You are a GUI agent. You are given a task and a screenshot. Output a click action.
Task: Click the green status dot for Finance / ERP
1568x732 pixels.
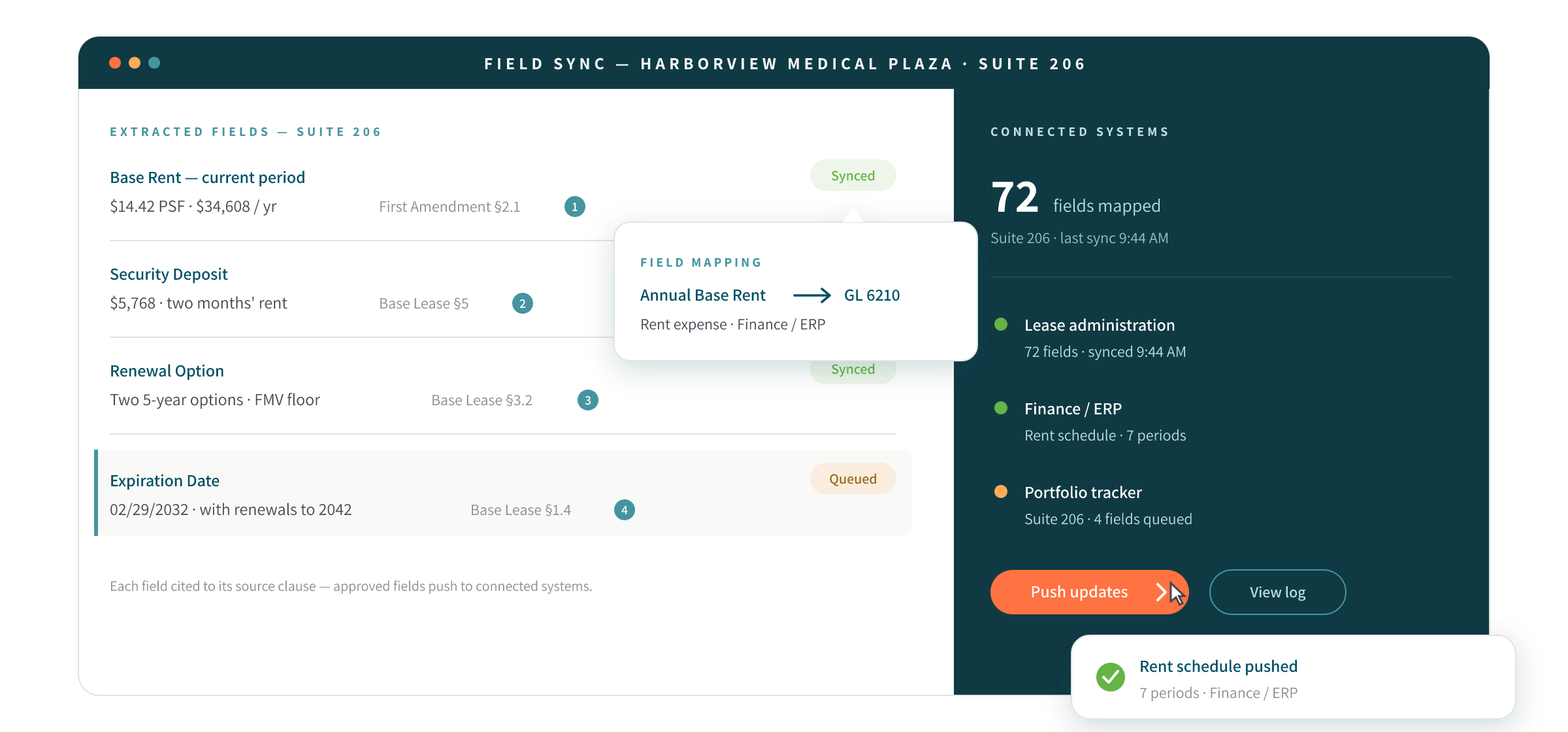1001,408
